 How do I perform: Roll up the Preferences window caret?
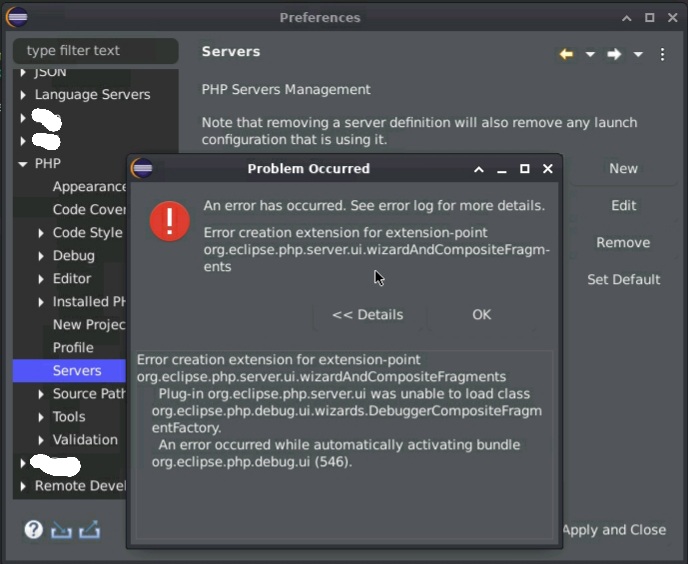pos(627,18)
